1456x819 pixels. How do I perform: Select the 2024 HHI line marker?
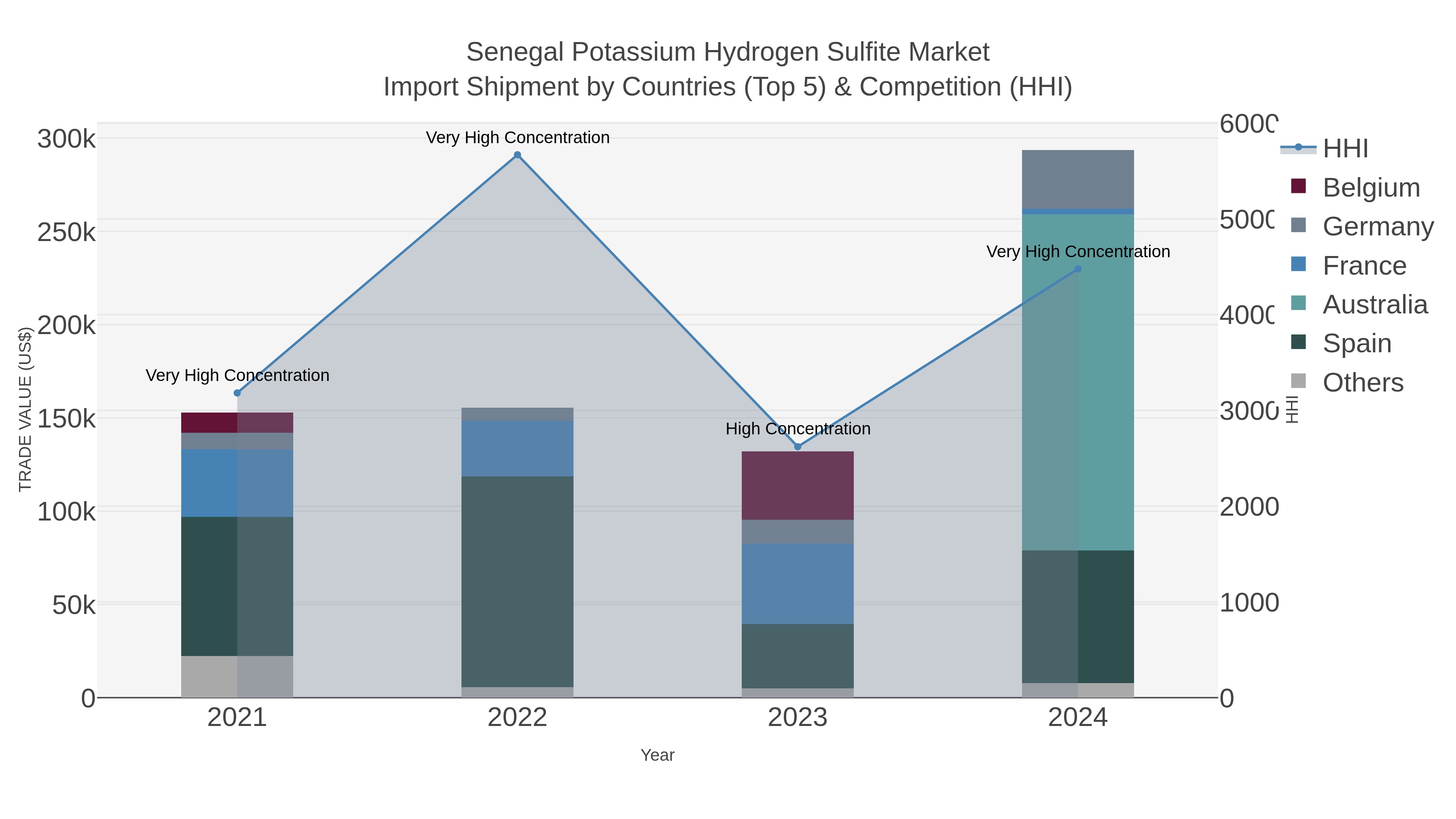pos(1078,269)
